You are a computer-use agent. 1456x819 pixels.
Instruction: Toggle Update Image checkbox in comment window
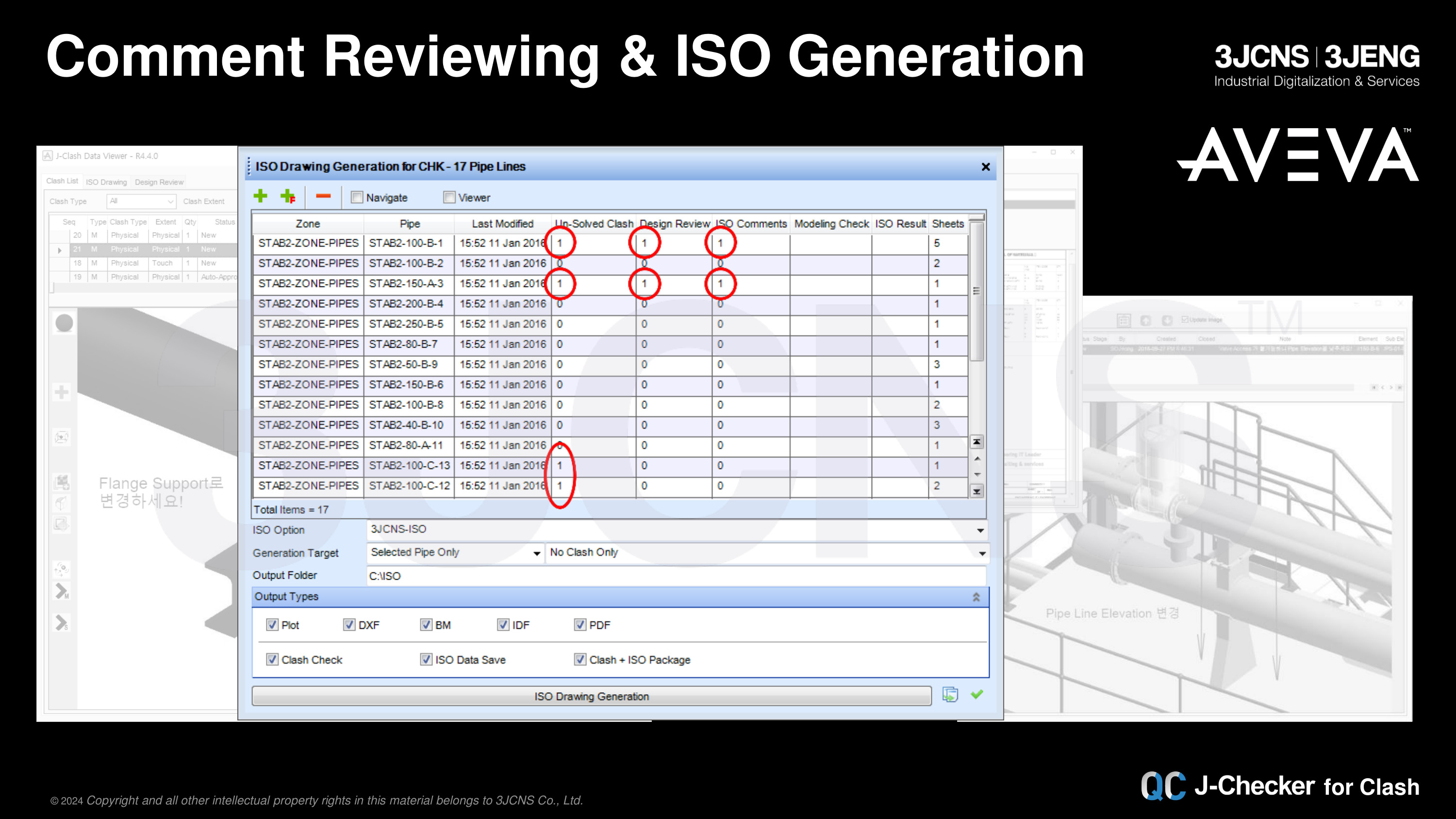click(x=1185, y=319)
